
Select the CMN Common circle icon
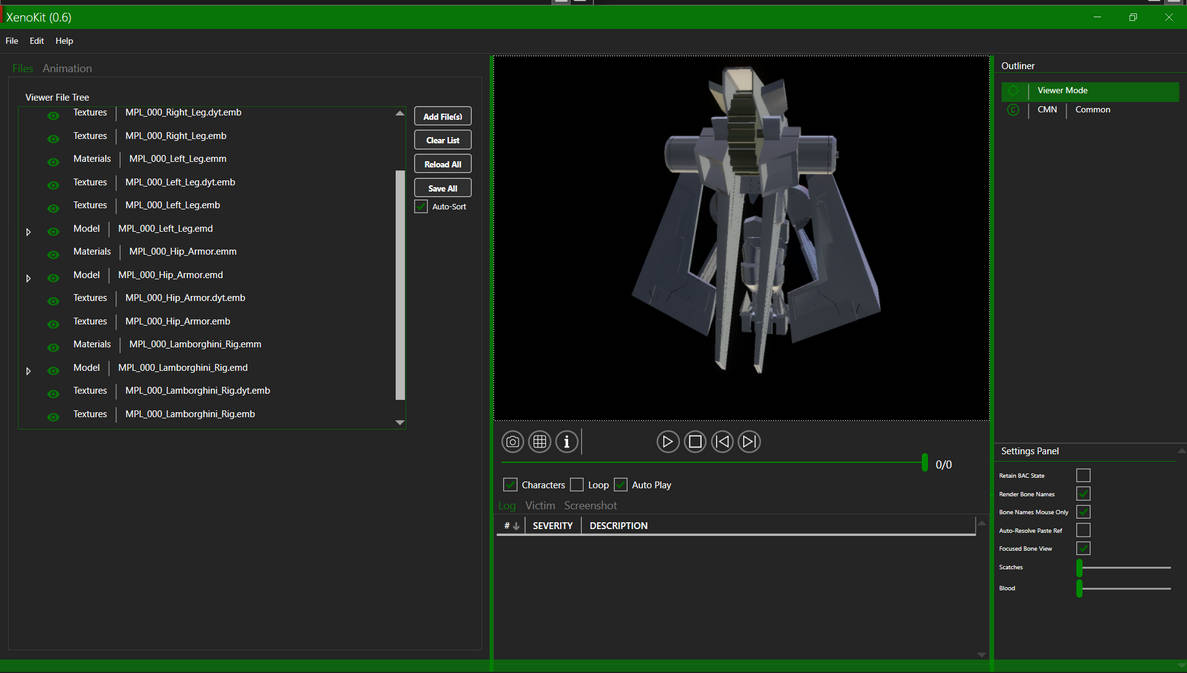pyautogui.click(x=1013, y=110)
